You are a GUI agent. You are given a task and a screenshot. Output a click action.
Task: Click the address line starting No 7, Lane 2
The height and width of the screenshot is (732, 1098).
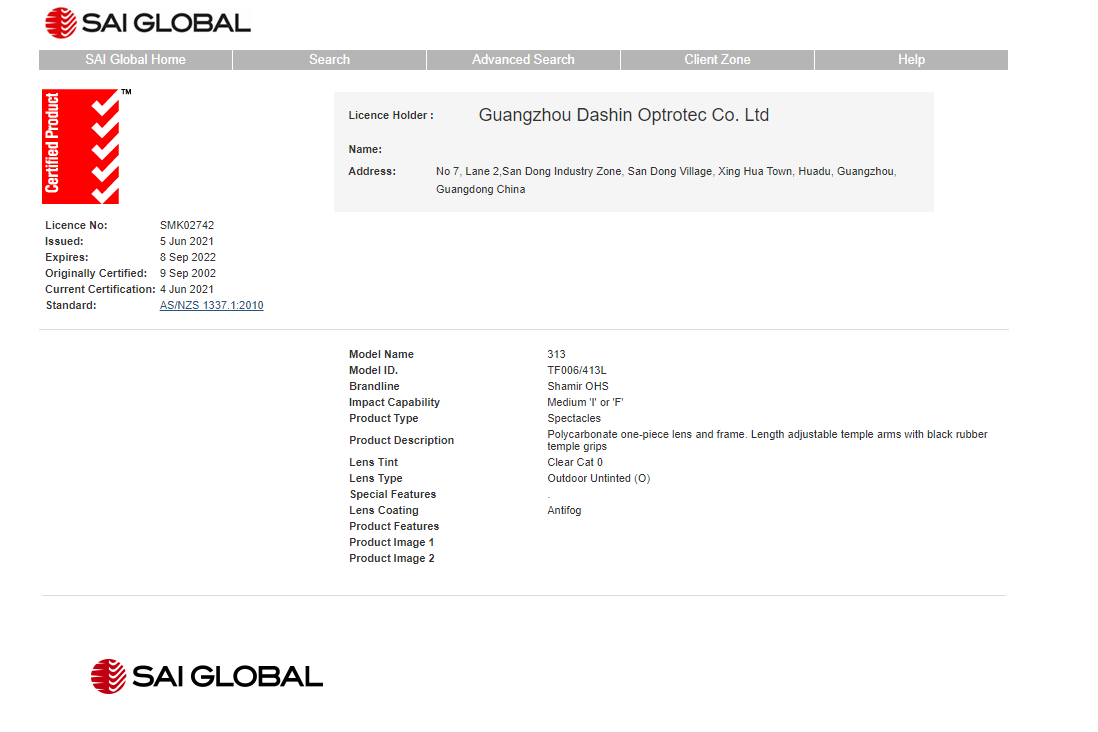pos(666,172)
